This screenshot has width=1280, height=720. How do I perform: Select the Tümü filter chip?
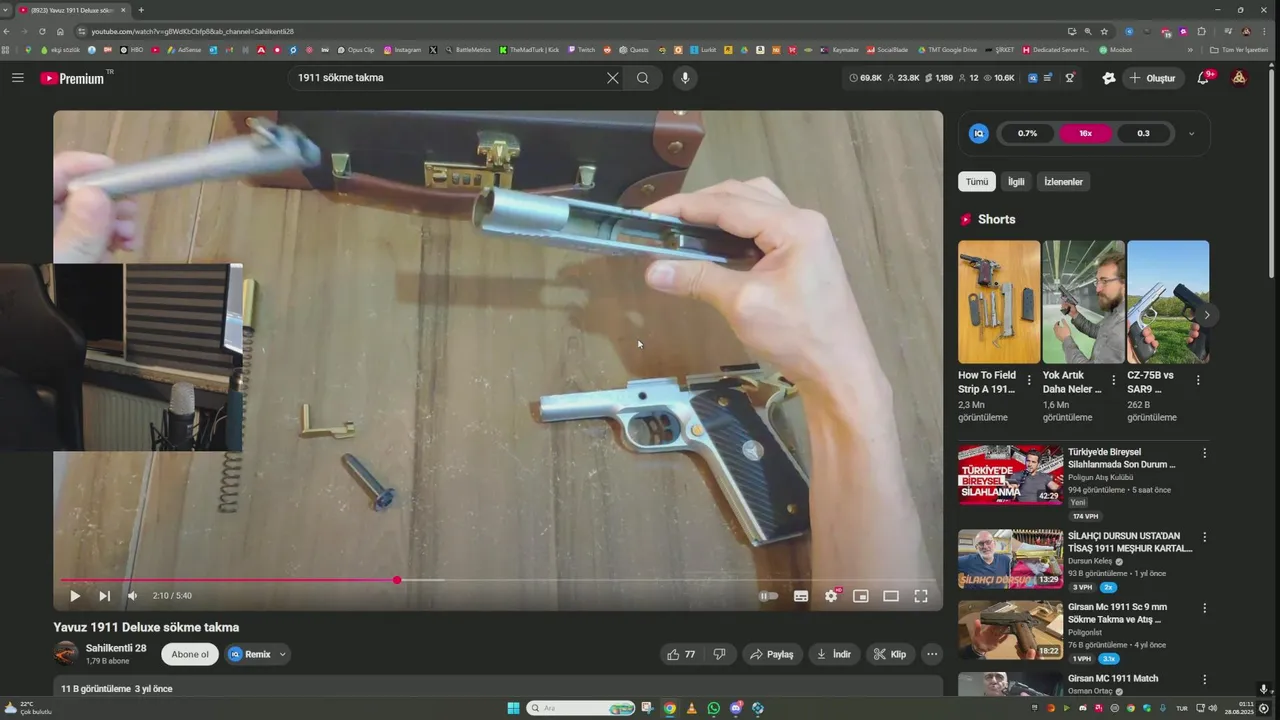pos(977,182)
